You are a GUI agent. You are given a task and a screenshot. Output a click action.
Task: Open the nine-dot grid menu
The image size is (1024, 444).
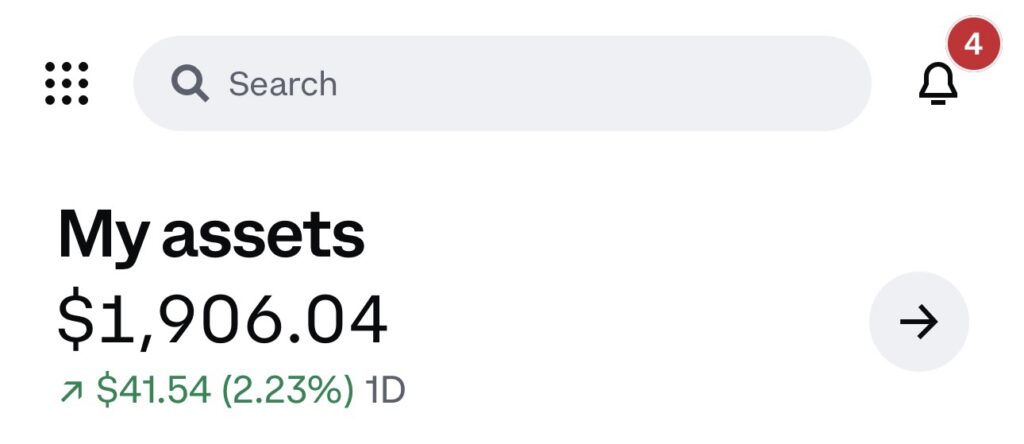click(66, 84)
